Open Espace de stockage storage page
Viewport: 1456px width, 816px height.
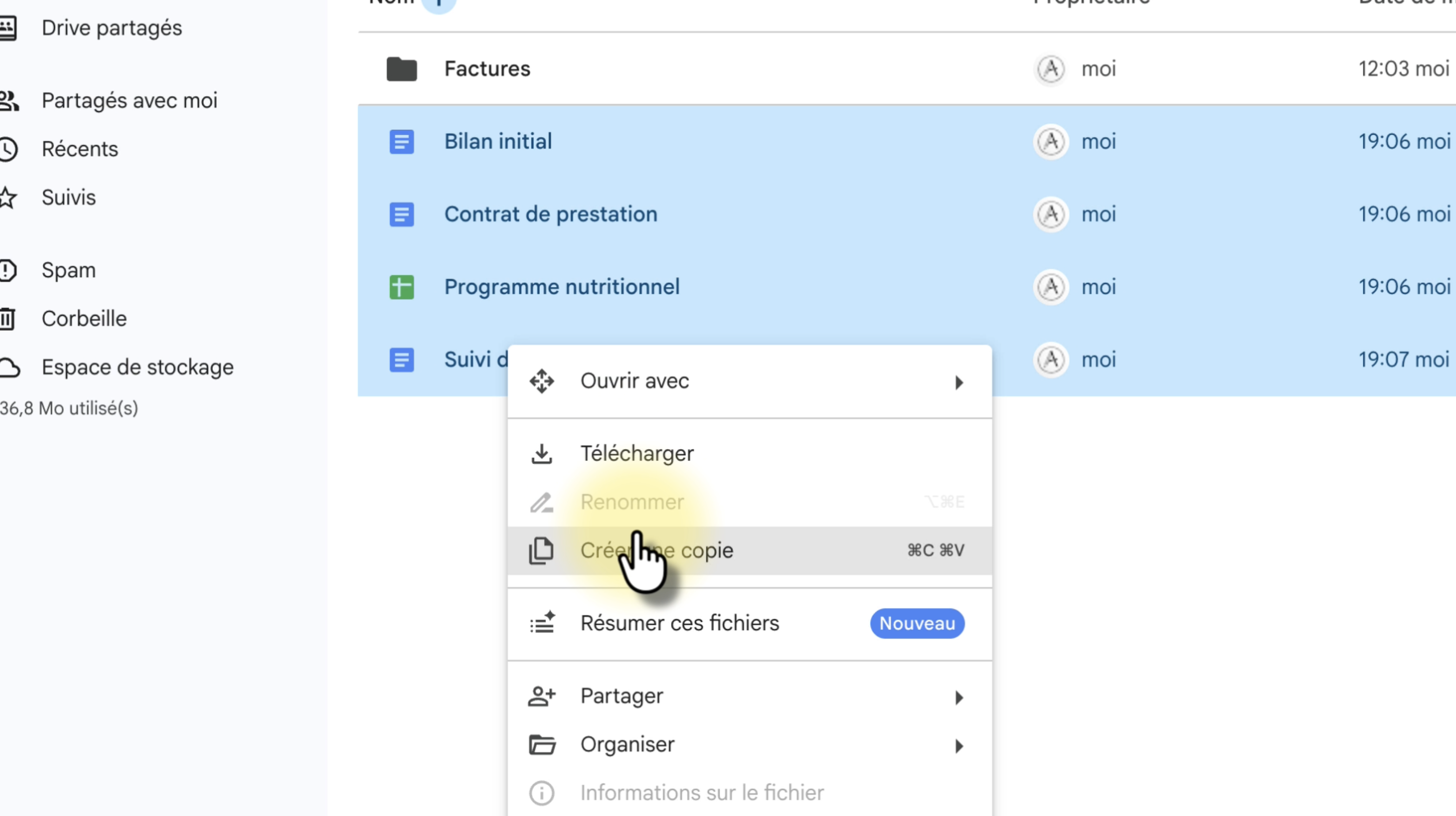[x=138, y=367]
